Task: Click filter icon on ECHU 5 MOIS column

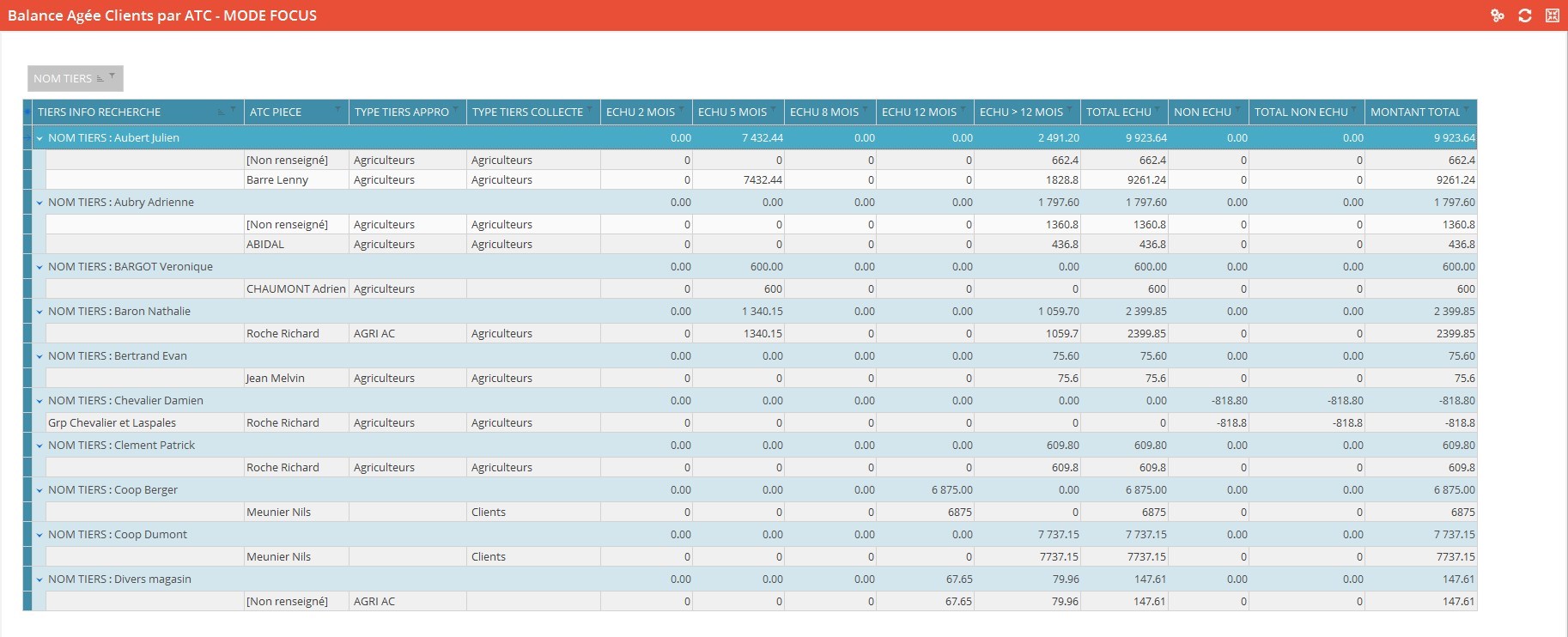Action: 773,109
